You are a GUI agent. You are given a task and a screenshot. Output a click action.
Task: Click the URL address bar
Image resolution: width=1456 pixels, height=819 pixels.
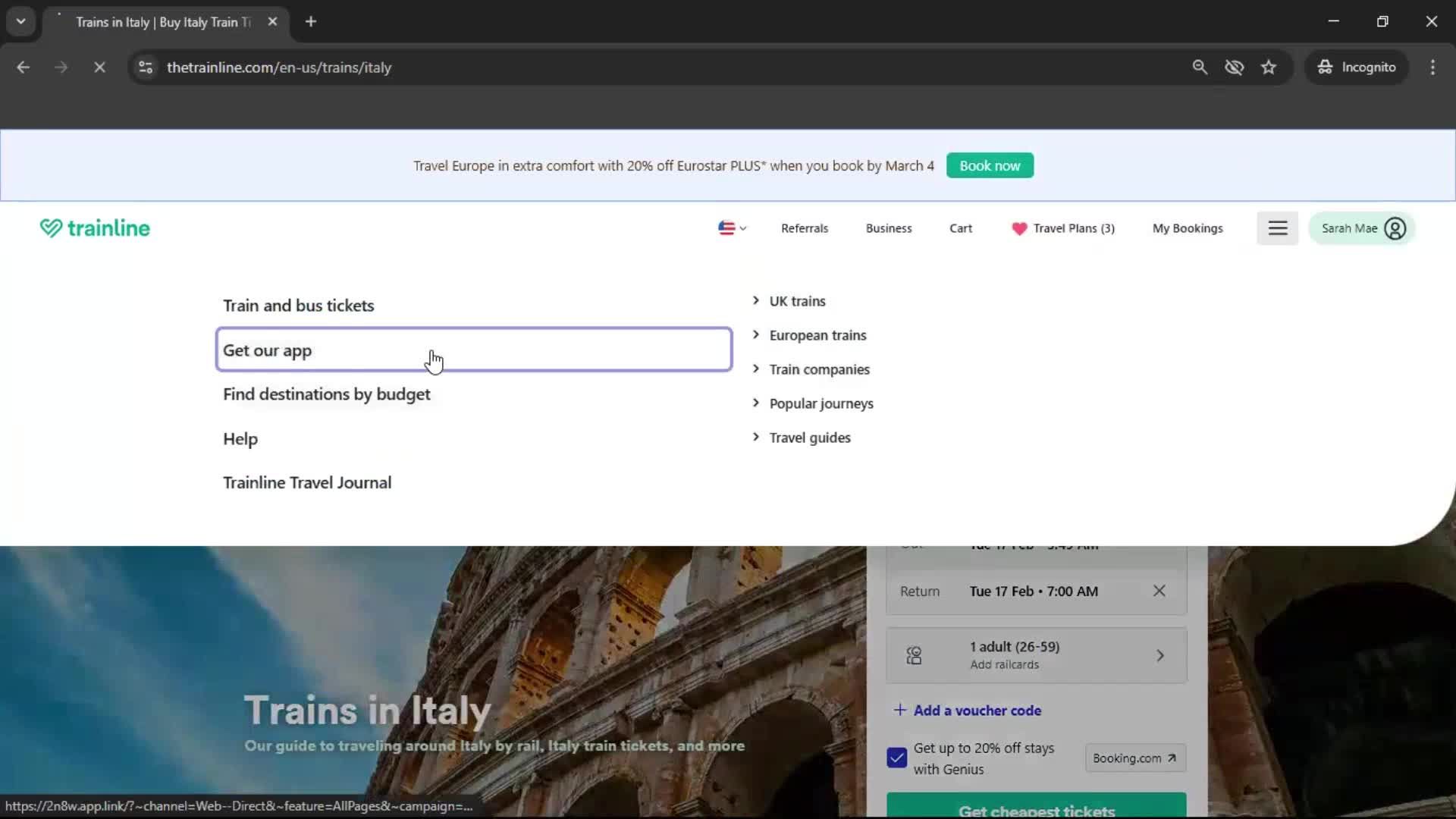coord(281,67)
